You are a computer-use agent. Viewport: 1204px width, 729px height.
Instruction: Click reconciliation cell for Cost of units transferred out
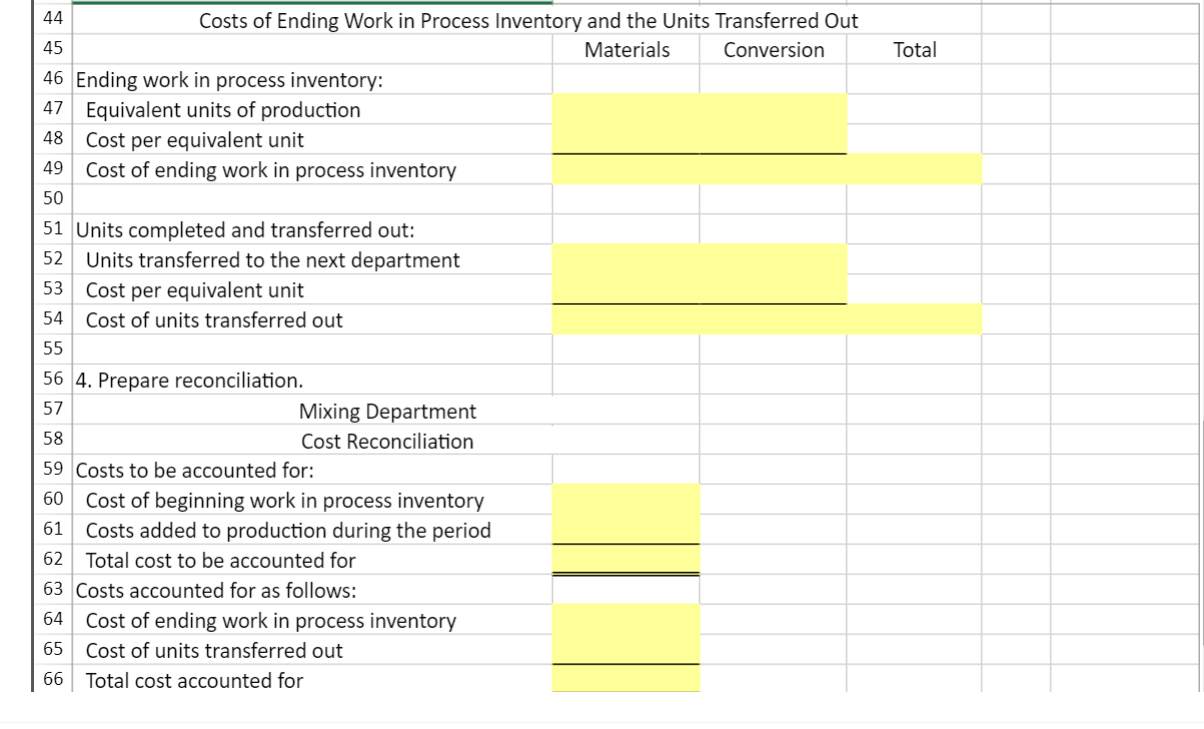click(x=626, y=650)
